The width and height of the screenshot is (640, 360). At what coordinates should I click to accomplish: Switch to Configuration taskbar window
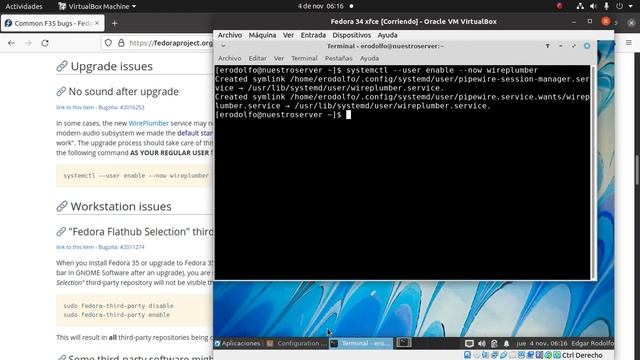pyautogui.click(x=297, y=343)
